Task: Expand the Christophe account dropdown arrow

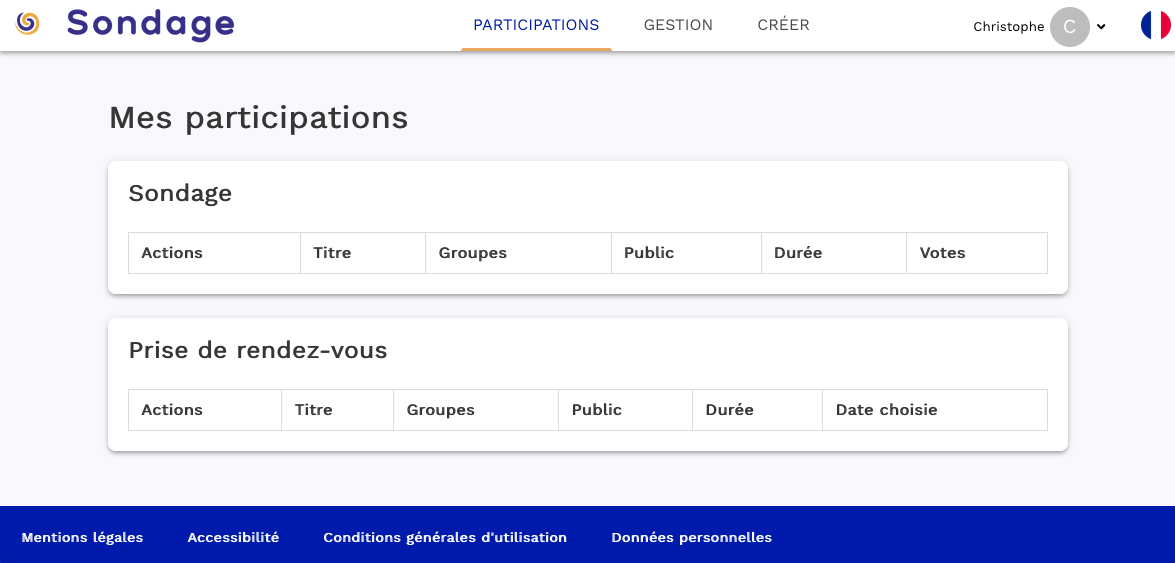Action: 1101,27
